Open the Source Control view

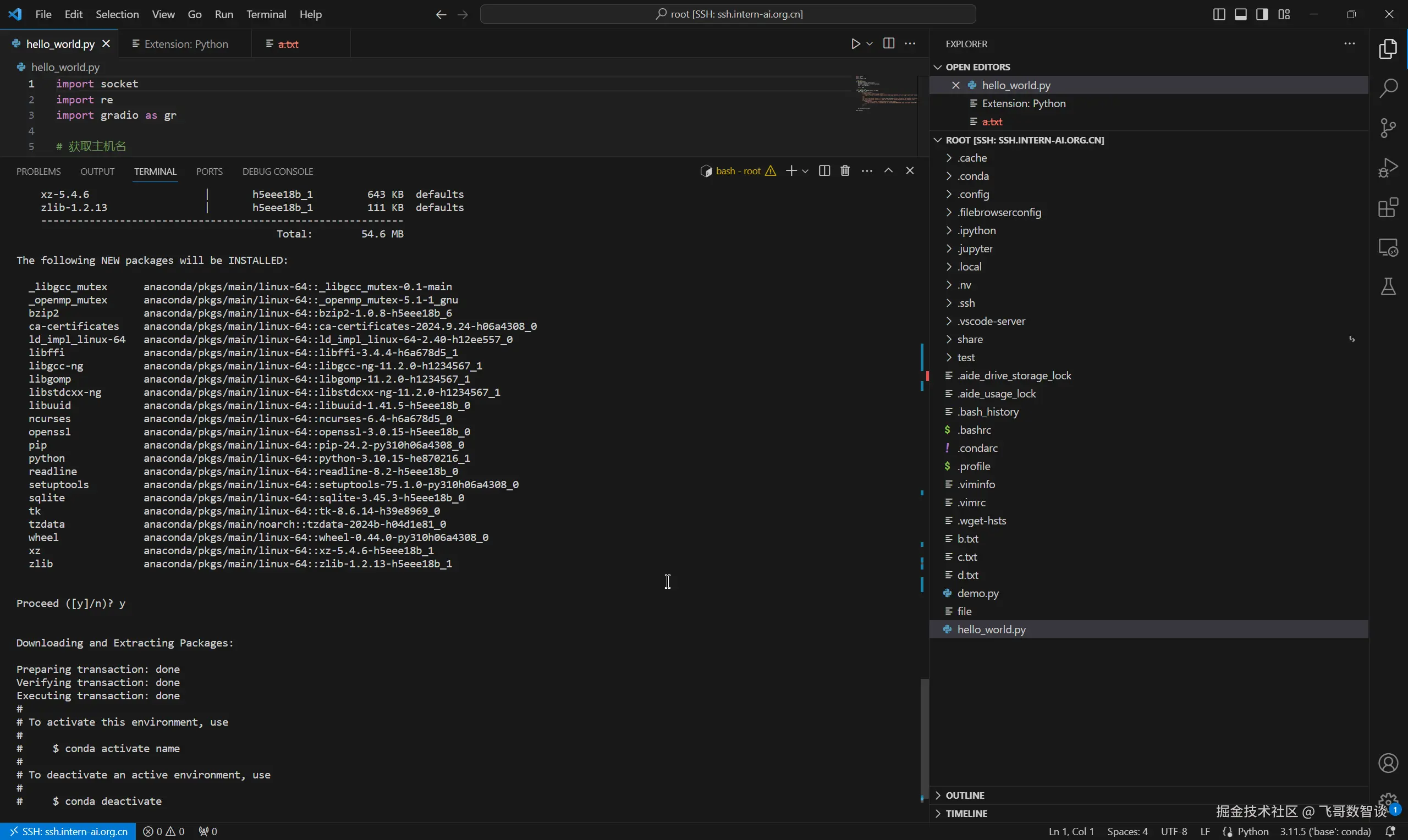(1388, 128)
